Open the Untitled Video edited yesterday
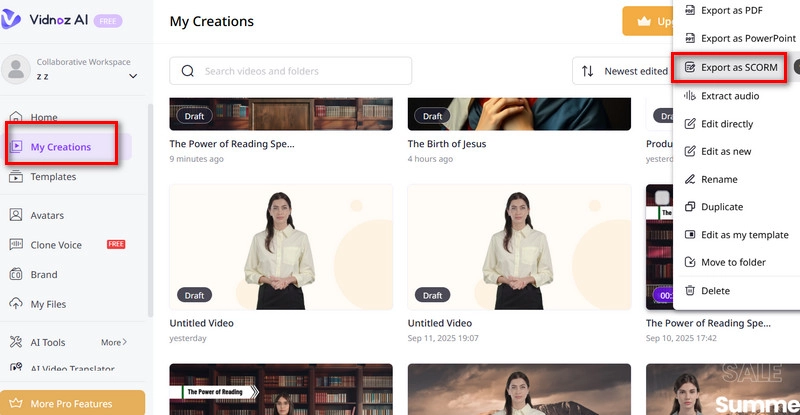Image resolution: width=800 pixels, height=415 pixels. (281, 247)
